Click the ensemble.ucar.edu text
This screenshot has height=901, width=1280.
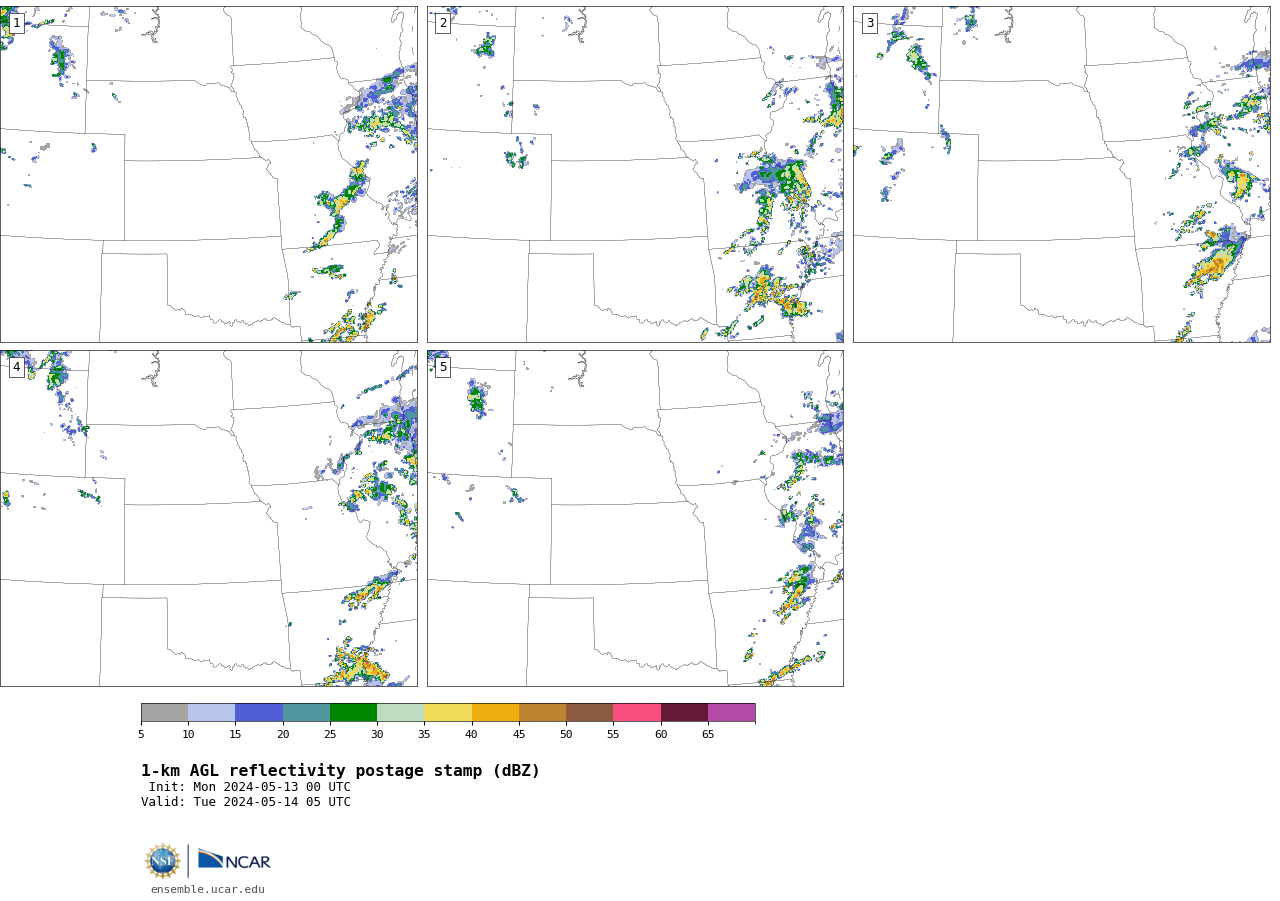(x=208, y=889)
